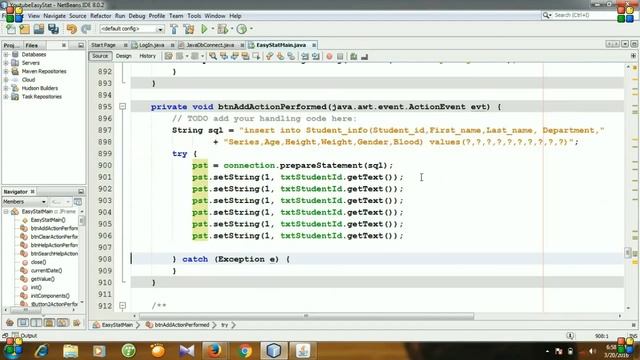
Task: Open the History view
Action: tap(147, 56)
